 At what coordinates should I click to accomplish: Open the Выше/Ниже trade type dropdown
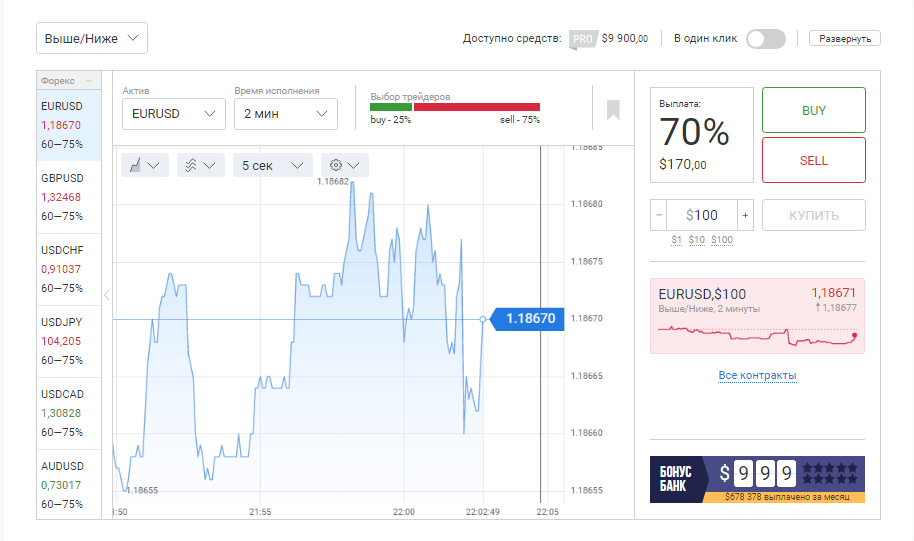point(92,39)
